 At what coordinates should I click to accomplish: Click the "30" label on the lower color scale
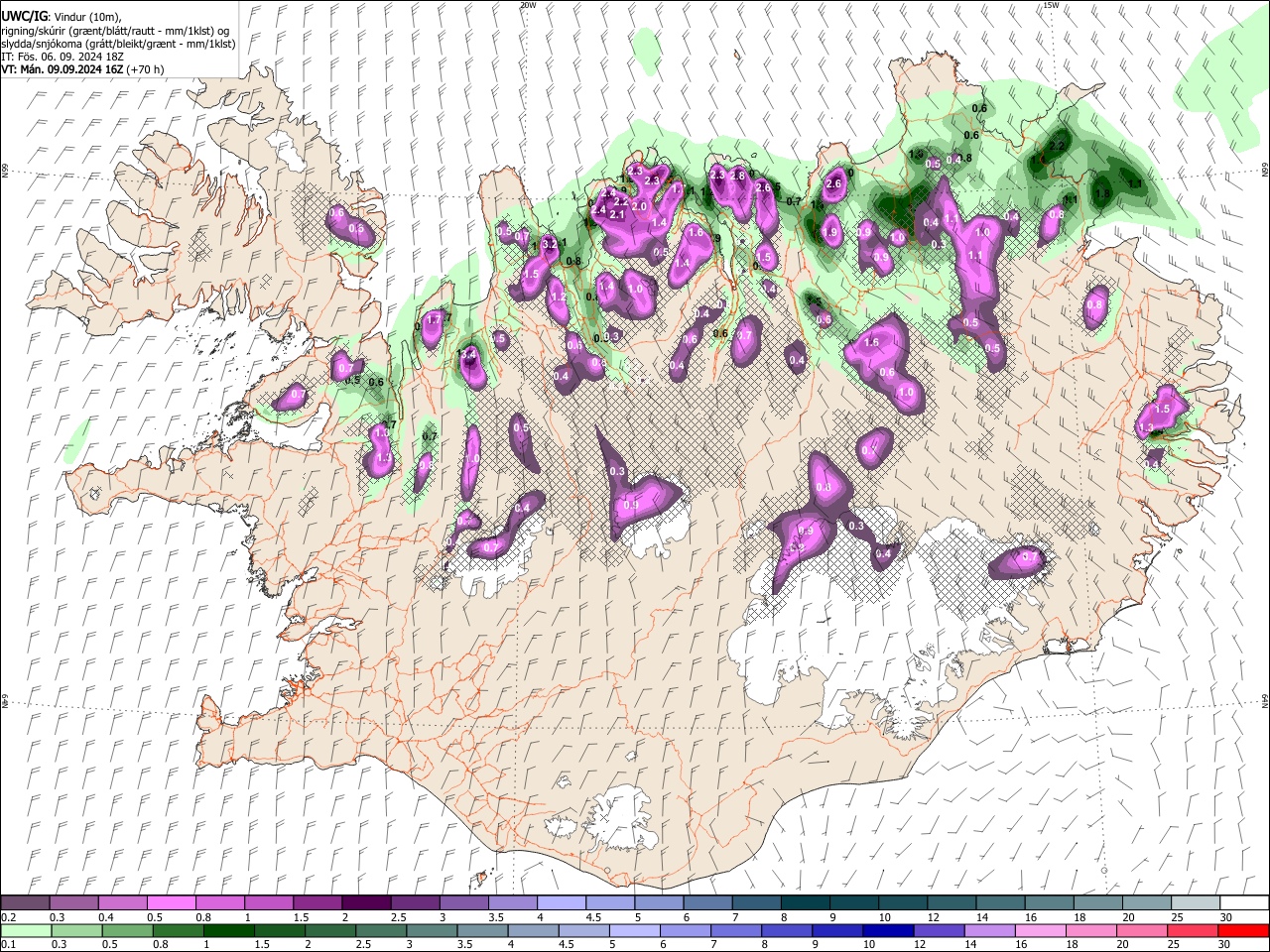tap(1226, 944)
